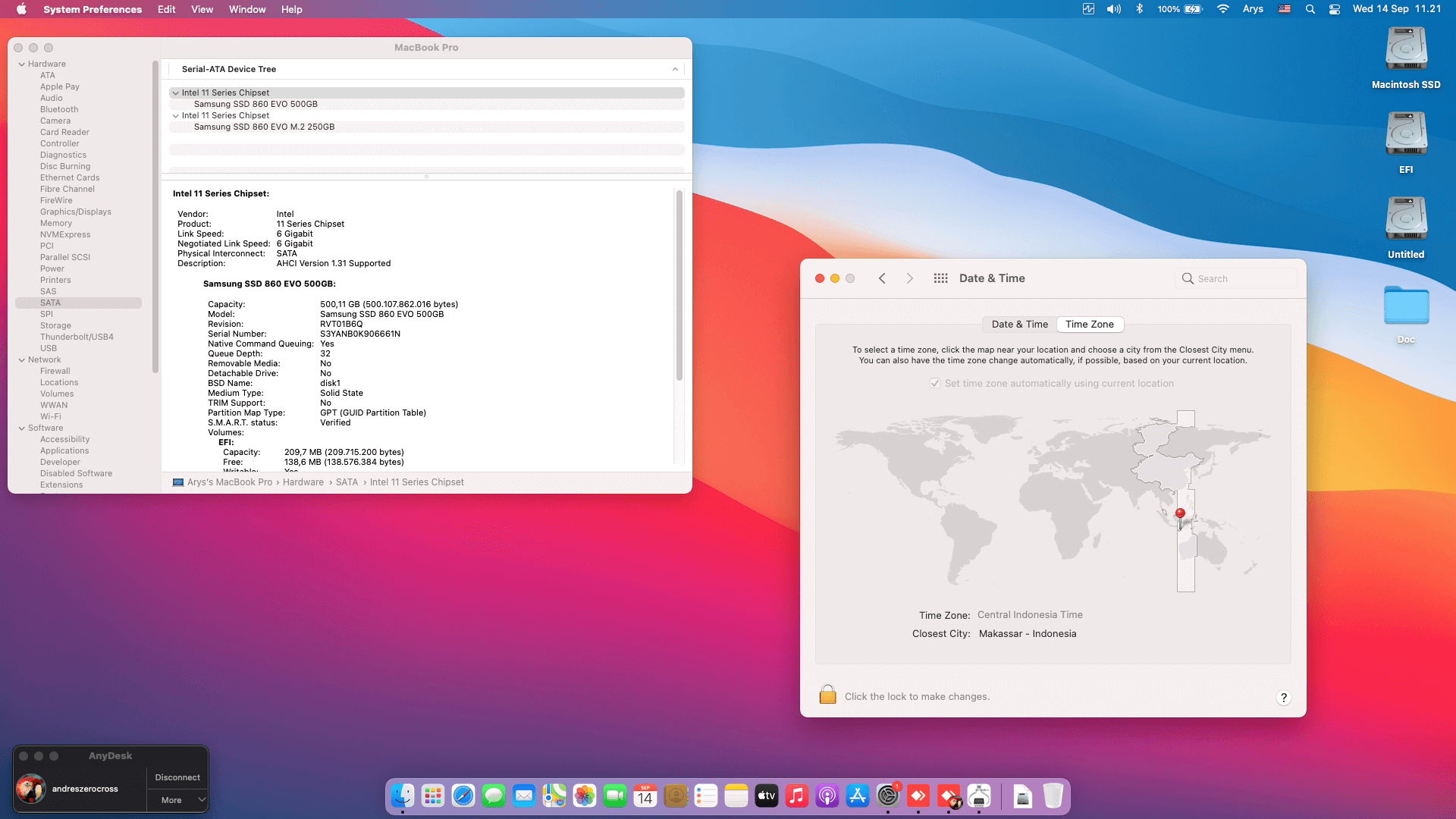This screenshot has width=1456, height=819.
Task: Open the input source US flag menu
Action: pyautogui.click(x=1285, y=9)
